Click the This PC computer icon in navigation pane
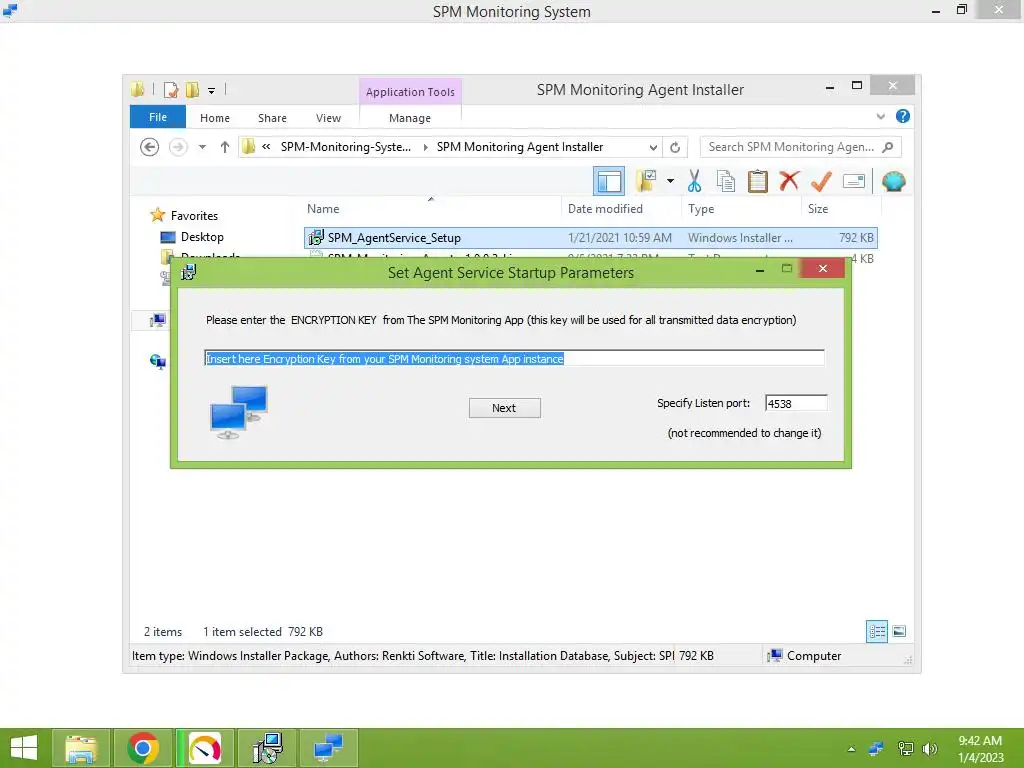Image resolution: width=1024 pixels, height=768 pixels. (x=157, y=320)
